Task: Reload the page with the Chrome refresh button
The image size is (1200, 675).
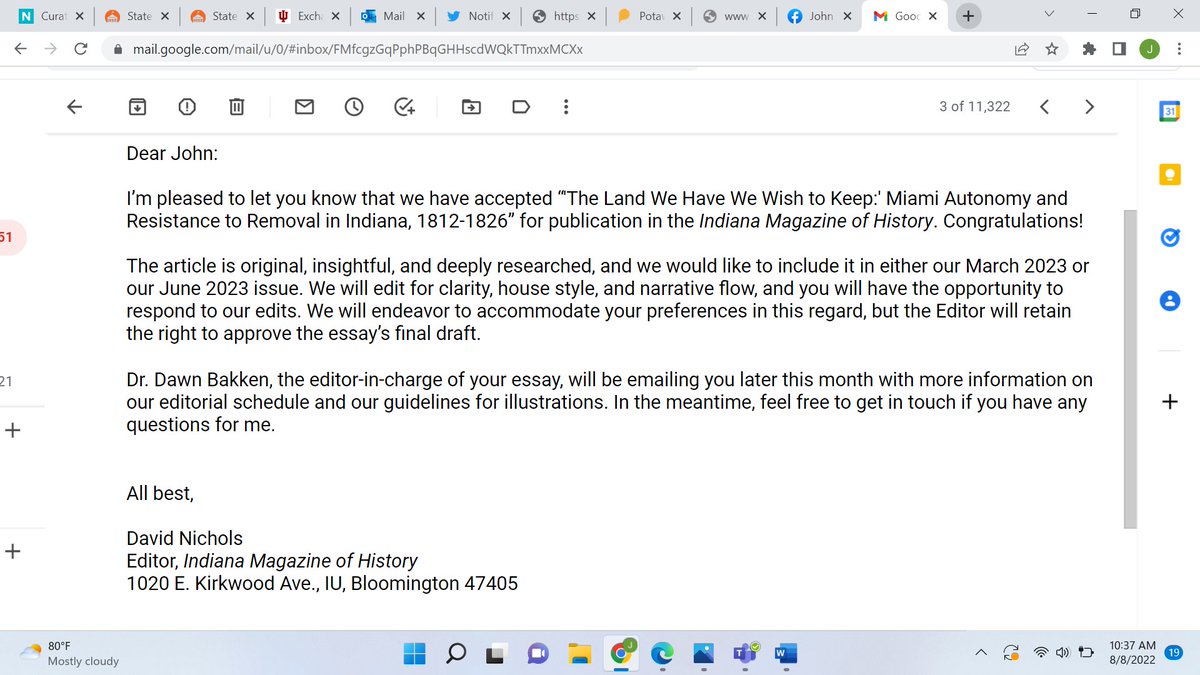Action: pyautogui.click(x=81, y=48)
